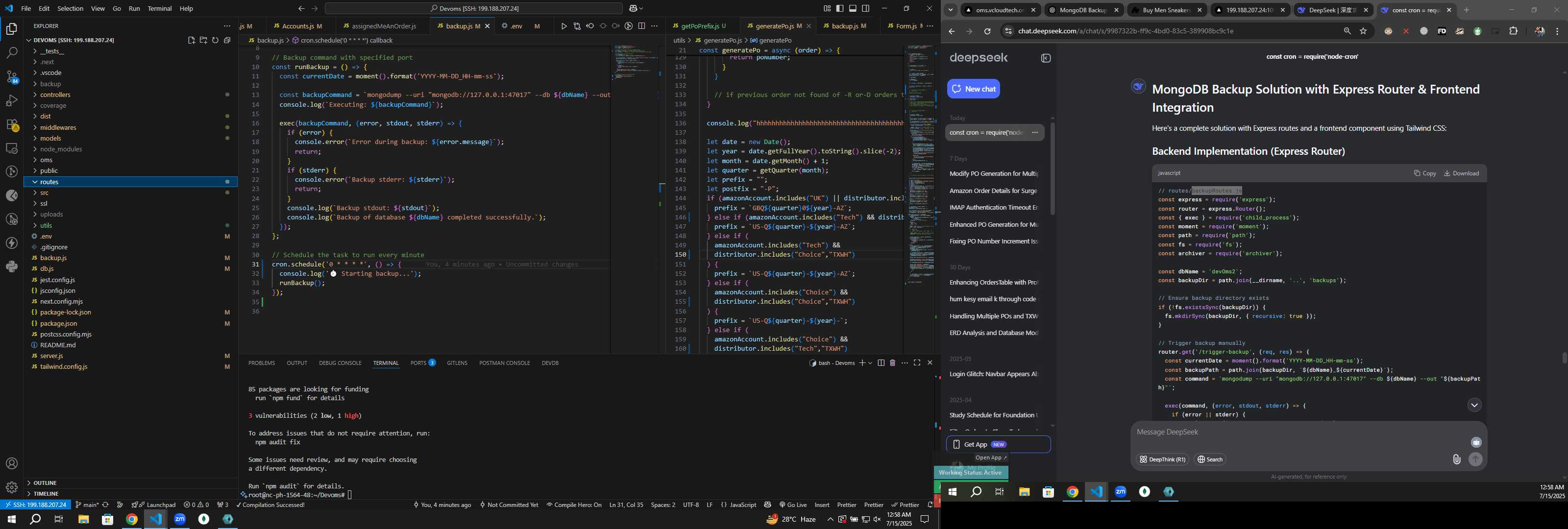The height and width of the screenshot is (529, 1568).
Task: Toggle Search mode in DeepSeek
Action: pos(1209,459)
